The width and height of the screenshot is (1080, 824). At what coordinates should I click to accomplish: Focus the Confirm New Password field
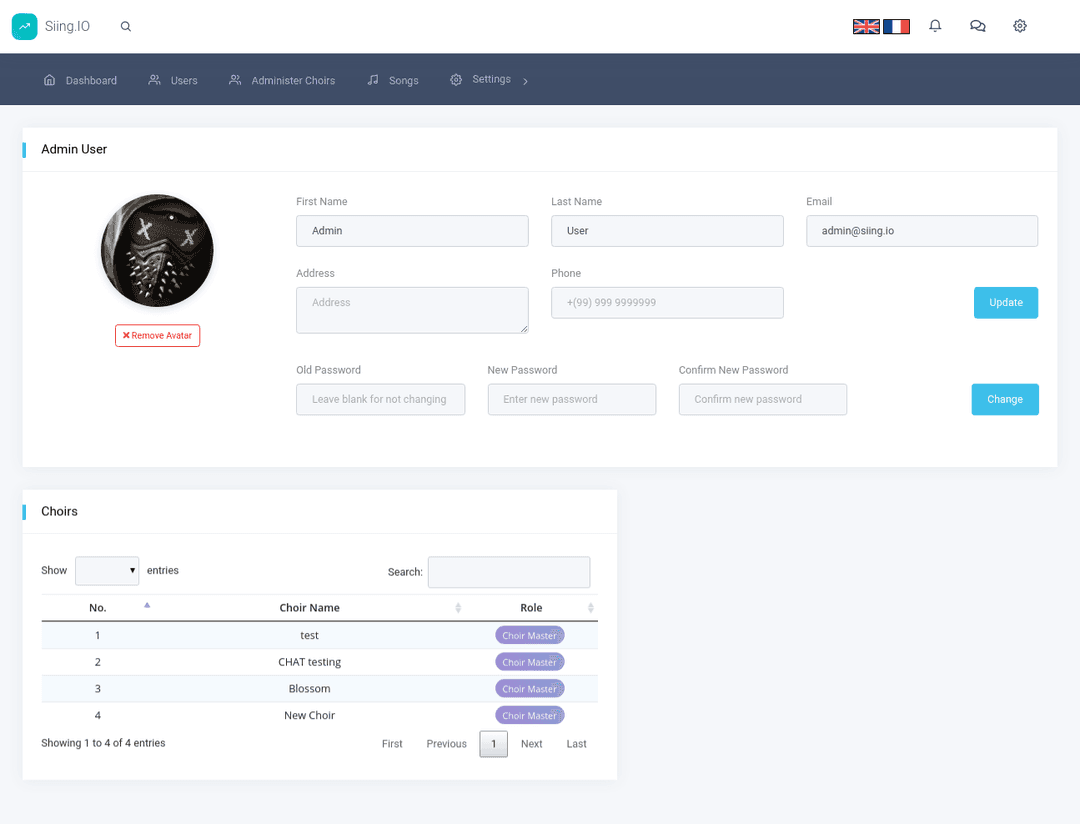coord(762,400)
